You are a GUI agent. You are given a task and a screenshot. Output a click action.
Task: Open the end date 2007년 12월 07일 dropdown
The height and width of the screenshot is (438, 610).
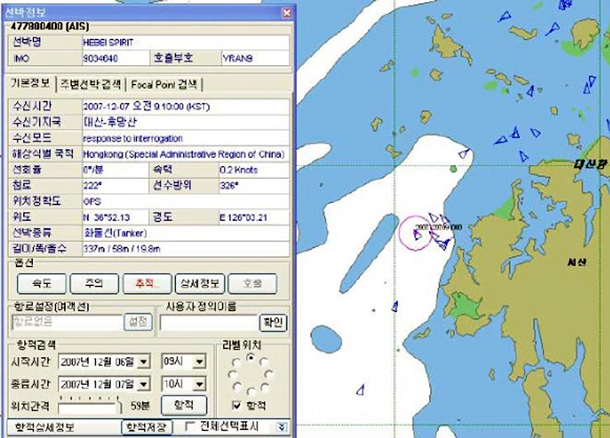click(143, 383)
